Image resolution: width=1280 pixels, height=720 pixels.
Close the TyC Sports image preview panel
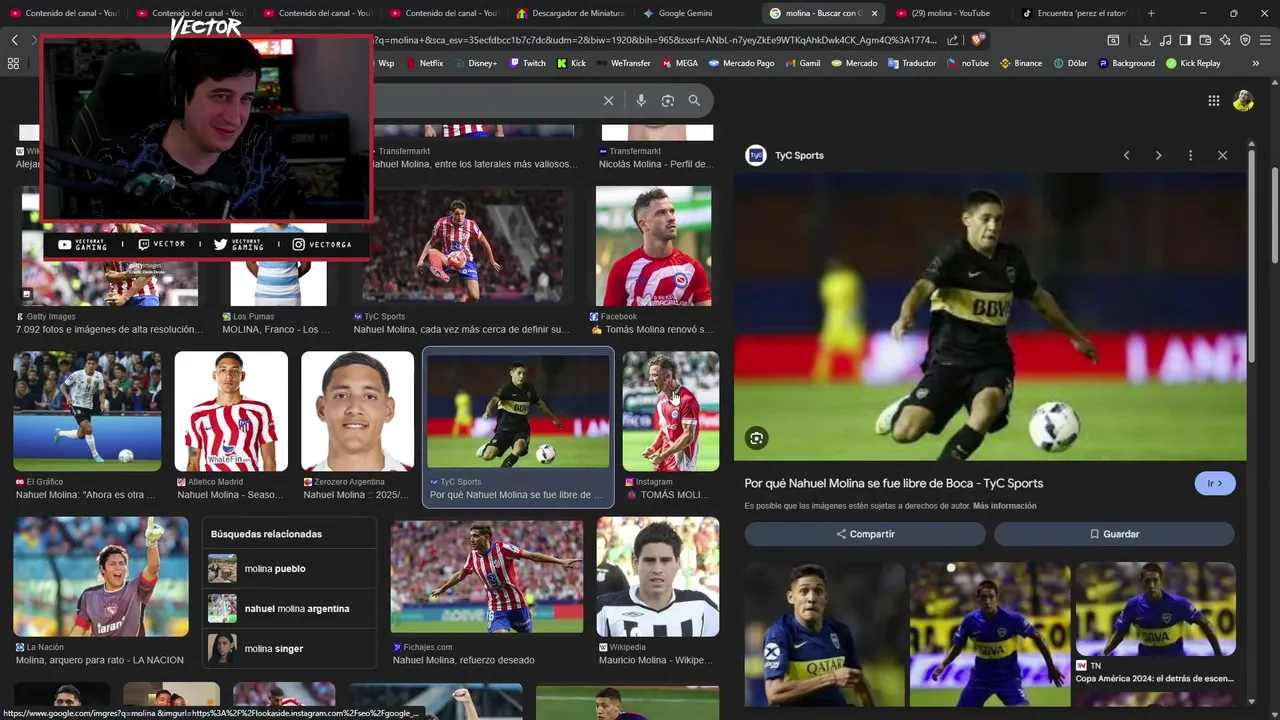(1222, 155)
